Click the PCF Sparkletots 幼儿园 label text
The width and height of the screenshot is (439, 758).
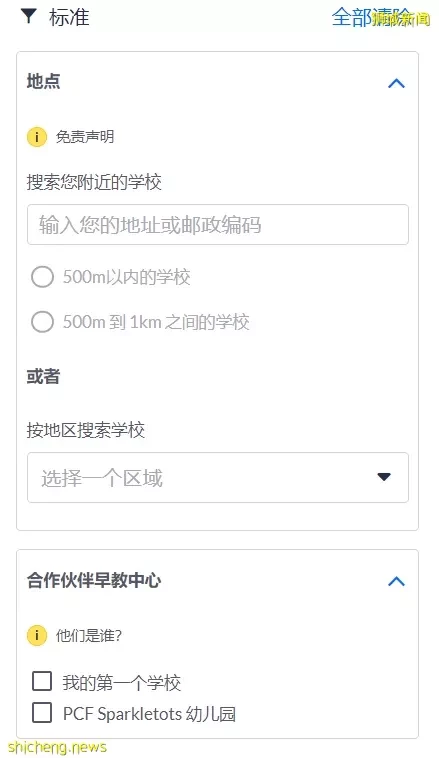149,714
